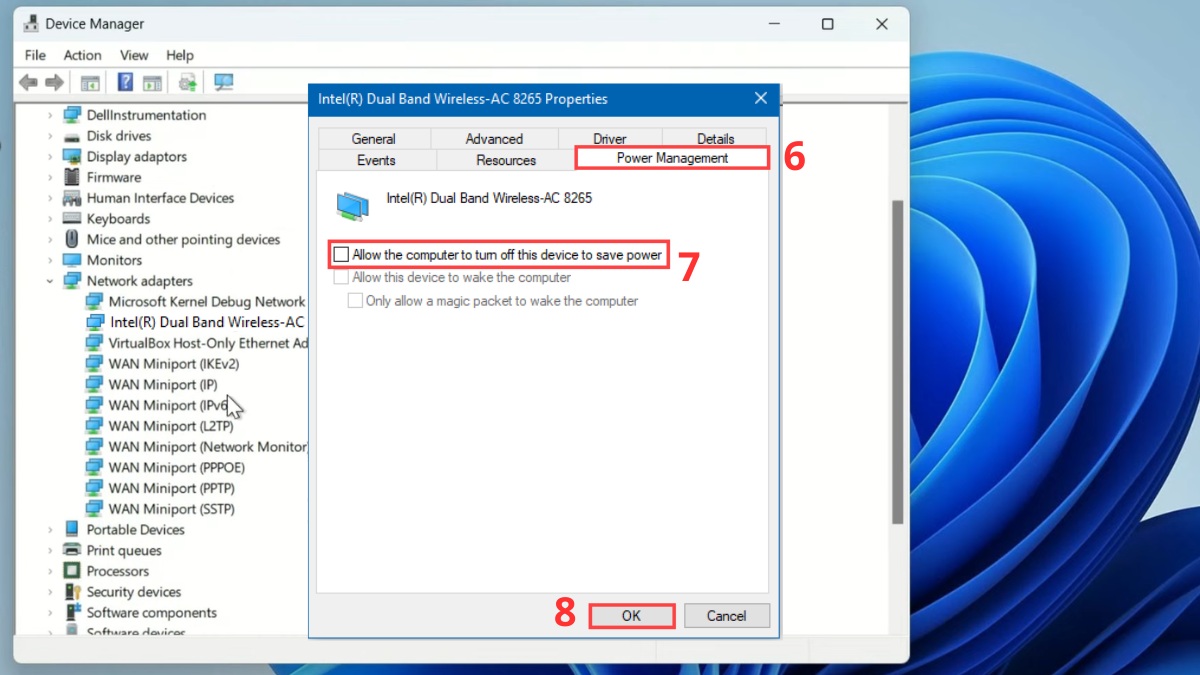Expand the Portable Devices node
Screen dimensions: 1200x675
click(49, 529)
